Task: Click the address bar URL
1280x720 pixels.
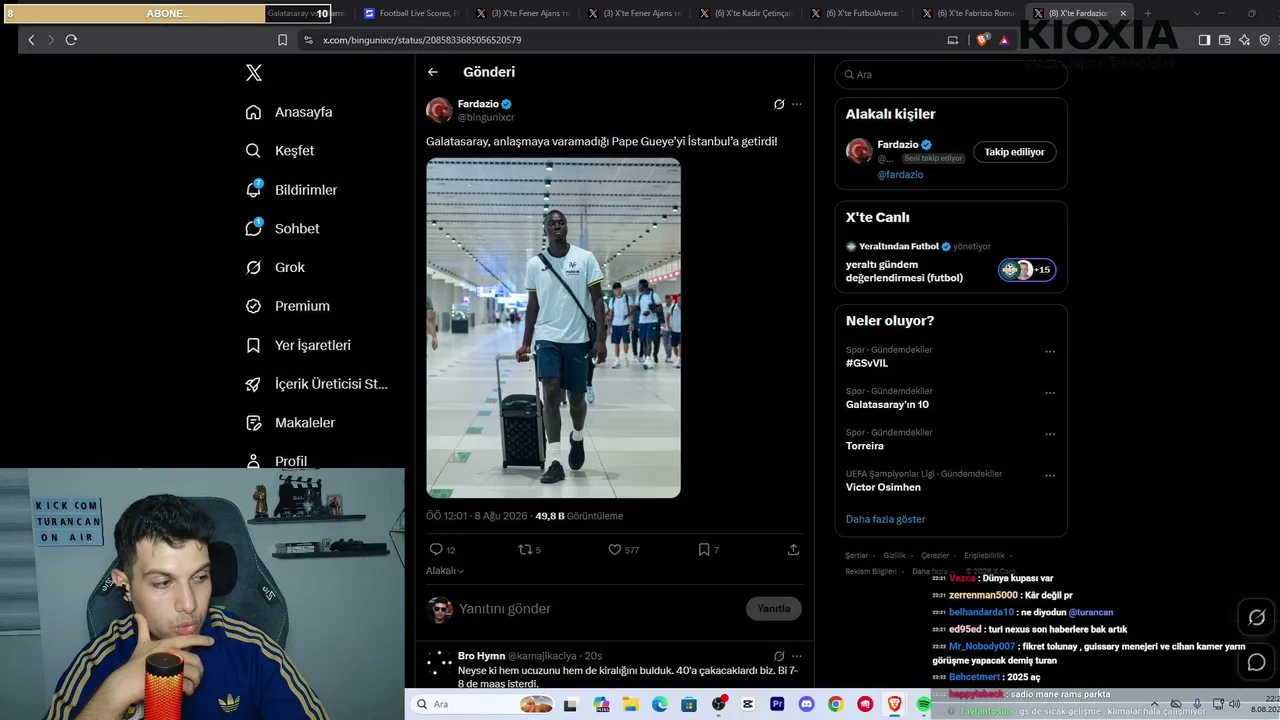Action: 422,40
